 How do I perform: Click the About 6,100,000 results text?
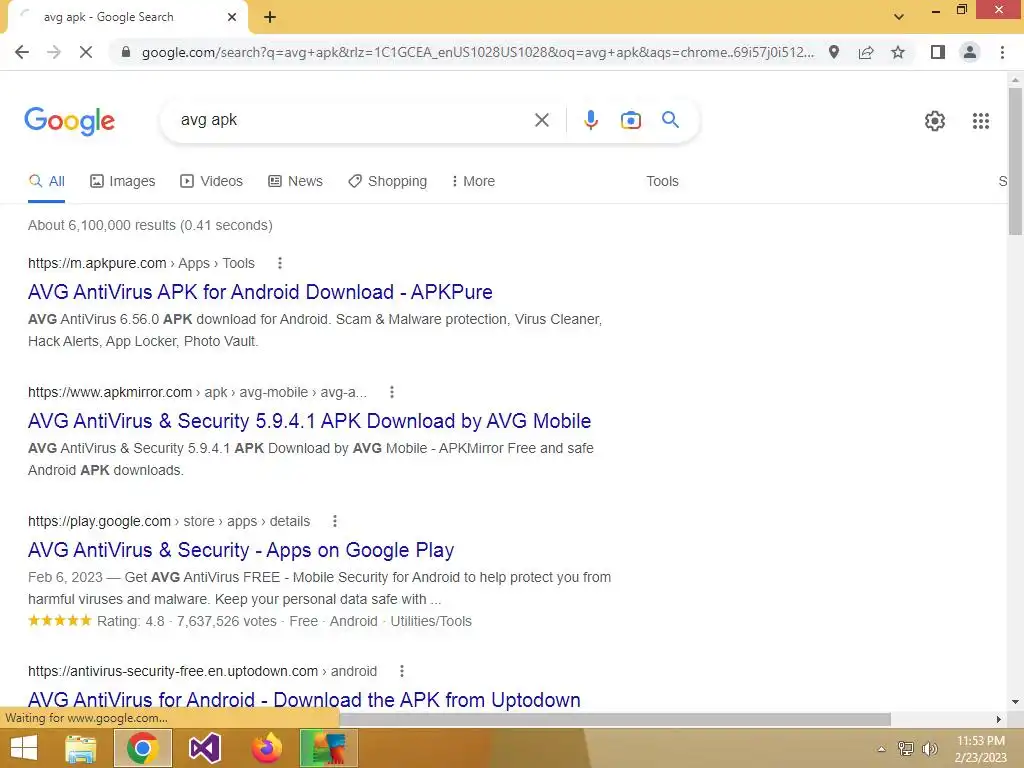[150, 225]
